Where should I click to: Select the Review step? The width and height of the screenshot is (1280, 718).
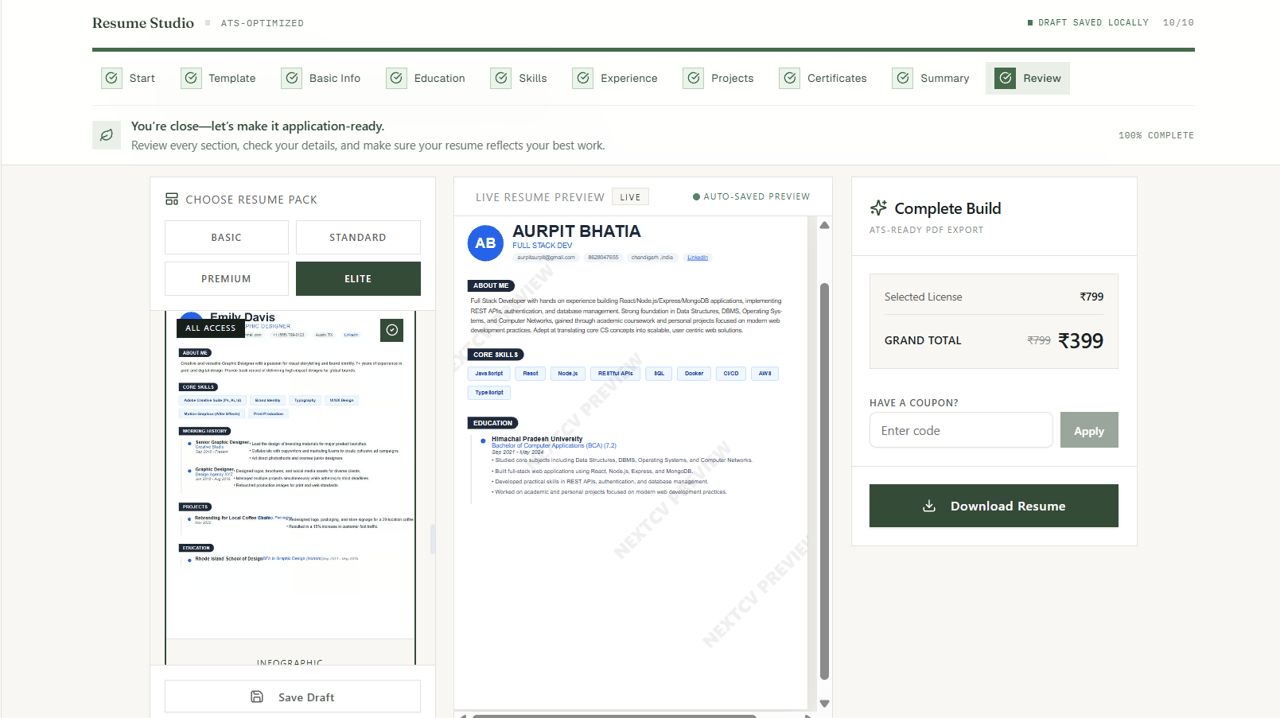pos(1028,78)
